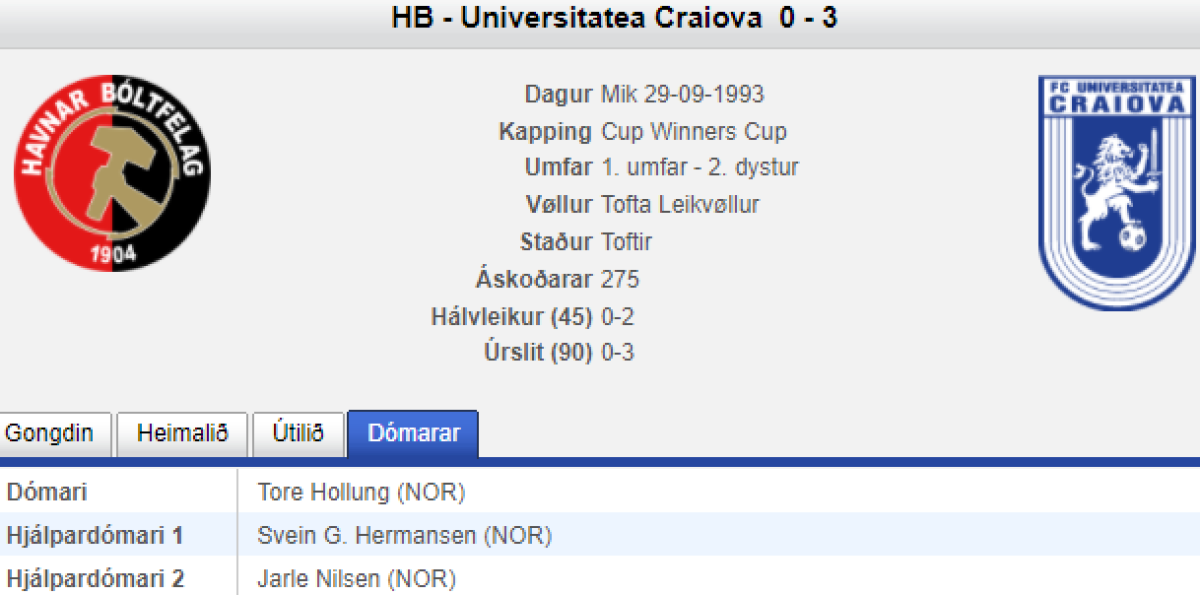The image size is (1200, 595).
Task: Click the active Dómarar tab
Action: [x=413, y=434]
